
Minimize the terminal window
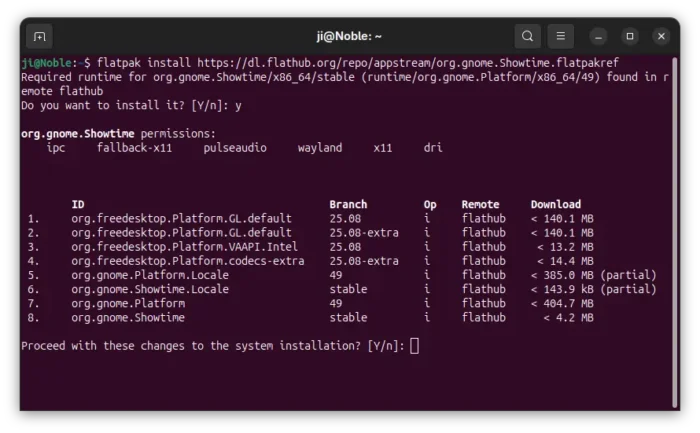coord(598,37)
